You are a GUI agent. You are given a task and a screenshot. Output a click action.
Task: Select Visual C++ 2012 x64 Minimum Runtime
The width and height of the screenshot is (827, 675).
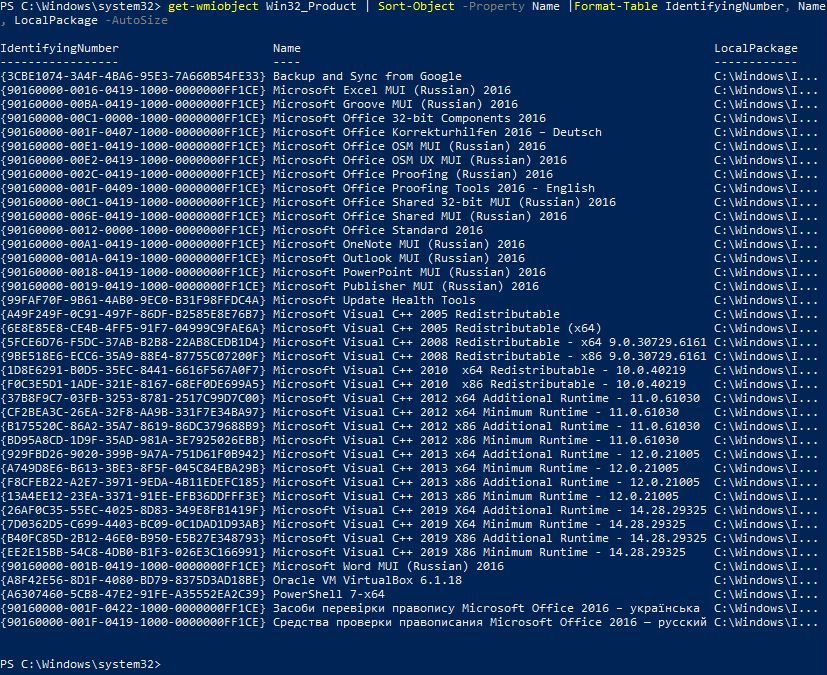pos(476,412)
